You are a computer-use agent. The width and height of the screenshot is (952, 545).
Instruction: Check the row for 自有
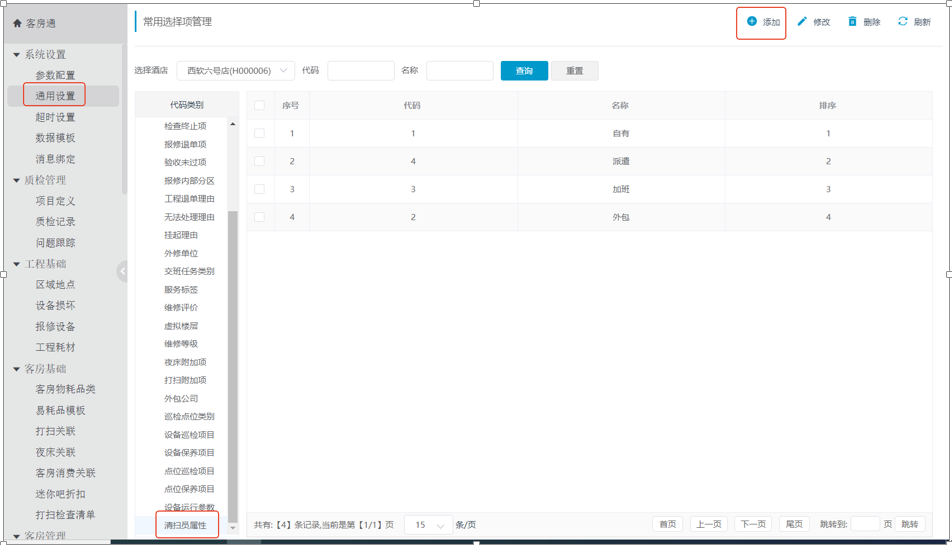pos(260,133)
